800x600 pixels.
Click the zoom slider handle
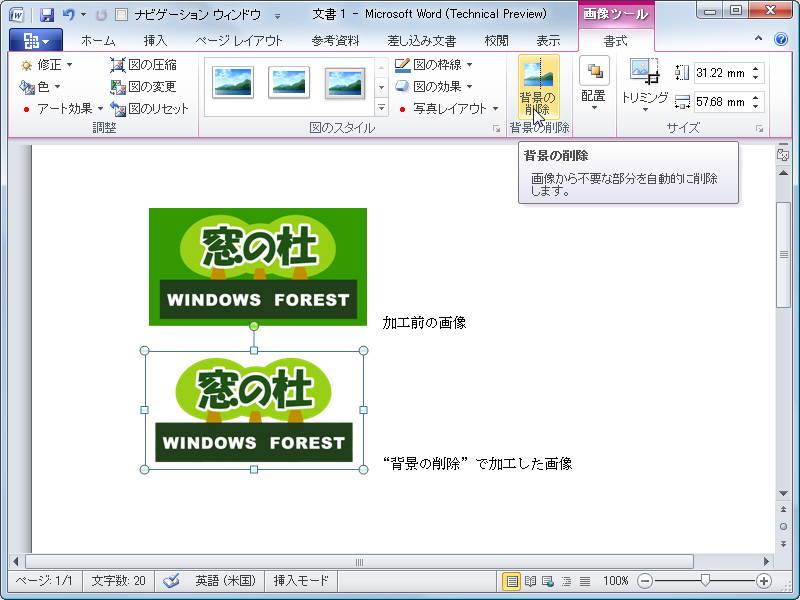(705, 580)
